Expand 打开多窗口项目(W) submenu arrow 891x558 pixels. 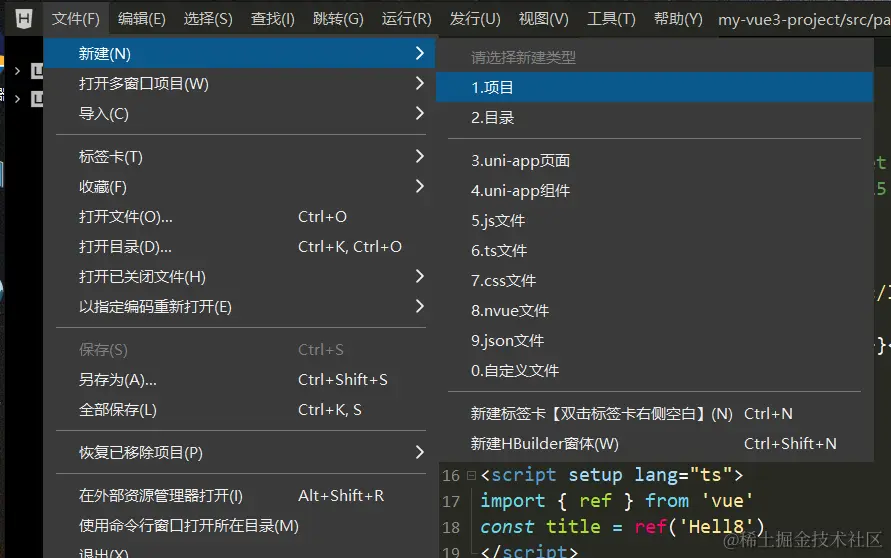click(x=419, y=84)
